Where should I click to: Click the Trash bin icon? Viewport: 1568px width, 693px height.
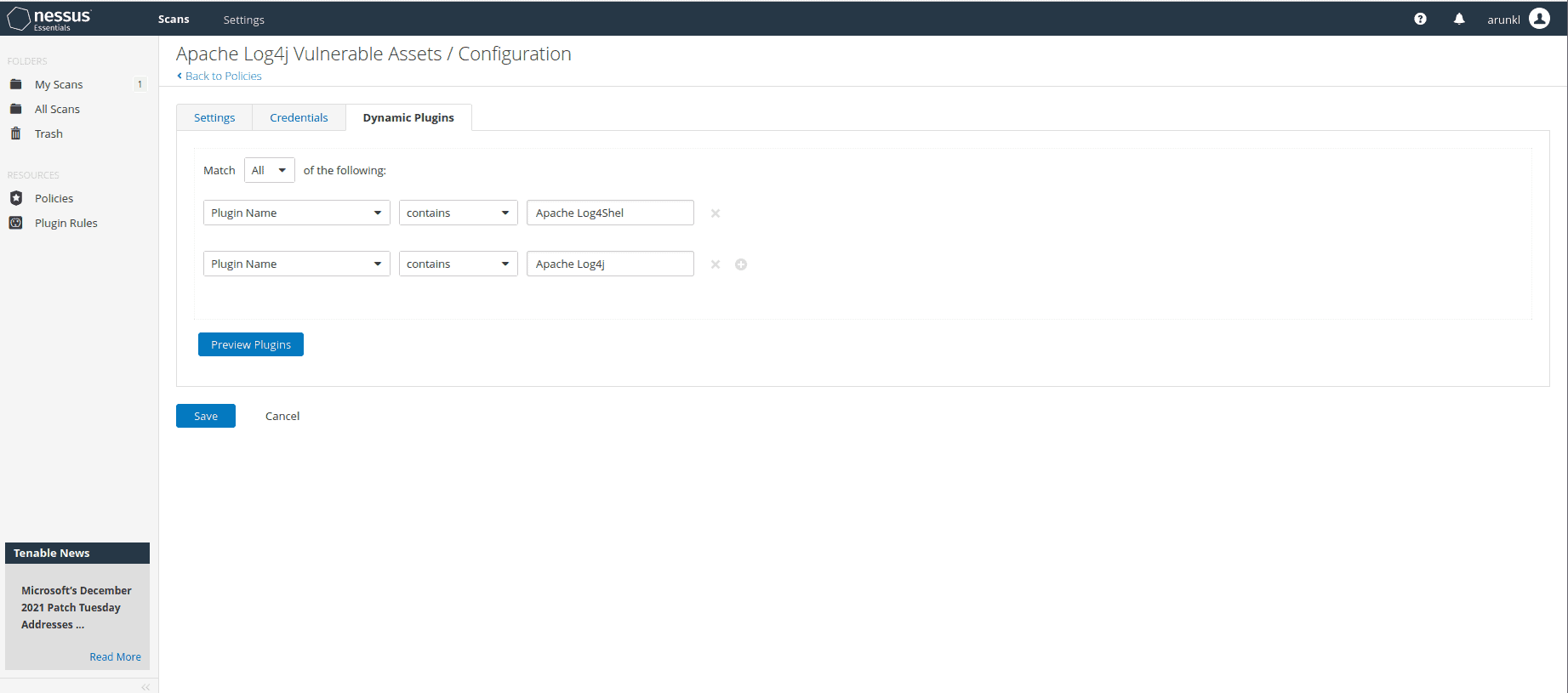click(15, 133)
